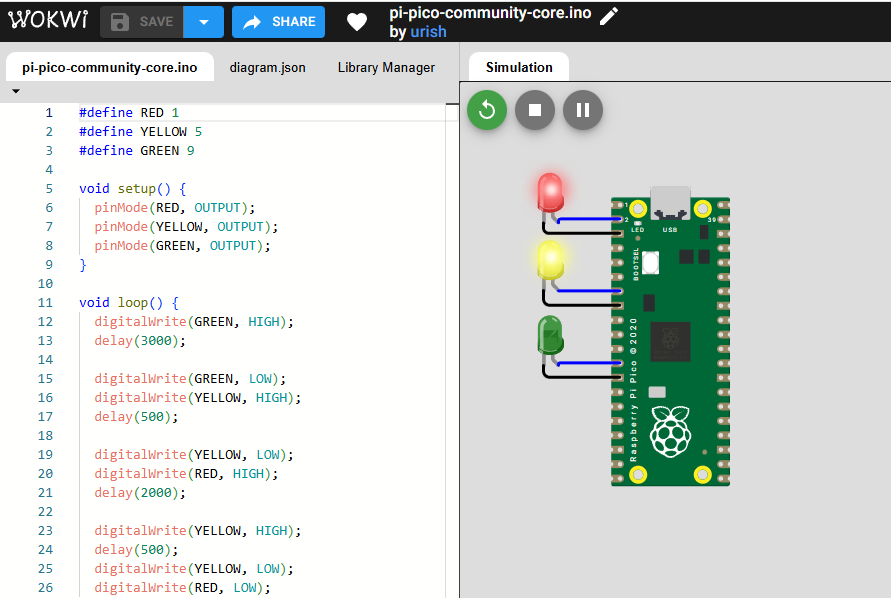Viewport: 891px width, 598px height.
Task: Click the floppy disk Save button
Action: [142, 22]
